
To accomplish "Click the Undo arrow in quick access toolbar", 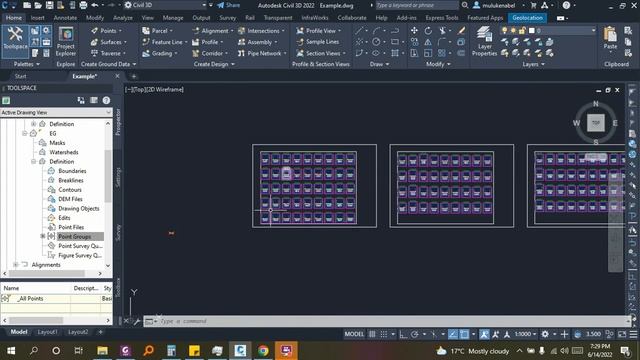I will (95, 5).
